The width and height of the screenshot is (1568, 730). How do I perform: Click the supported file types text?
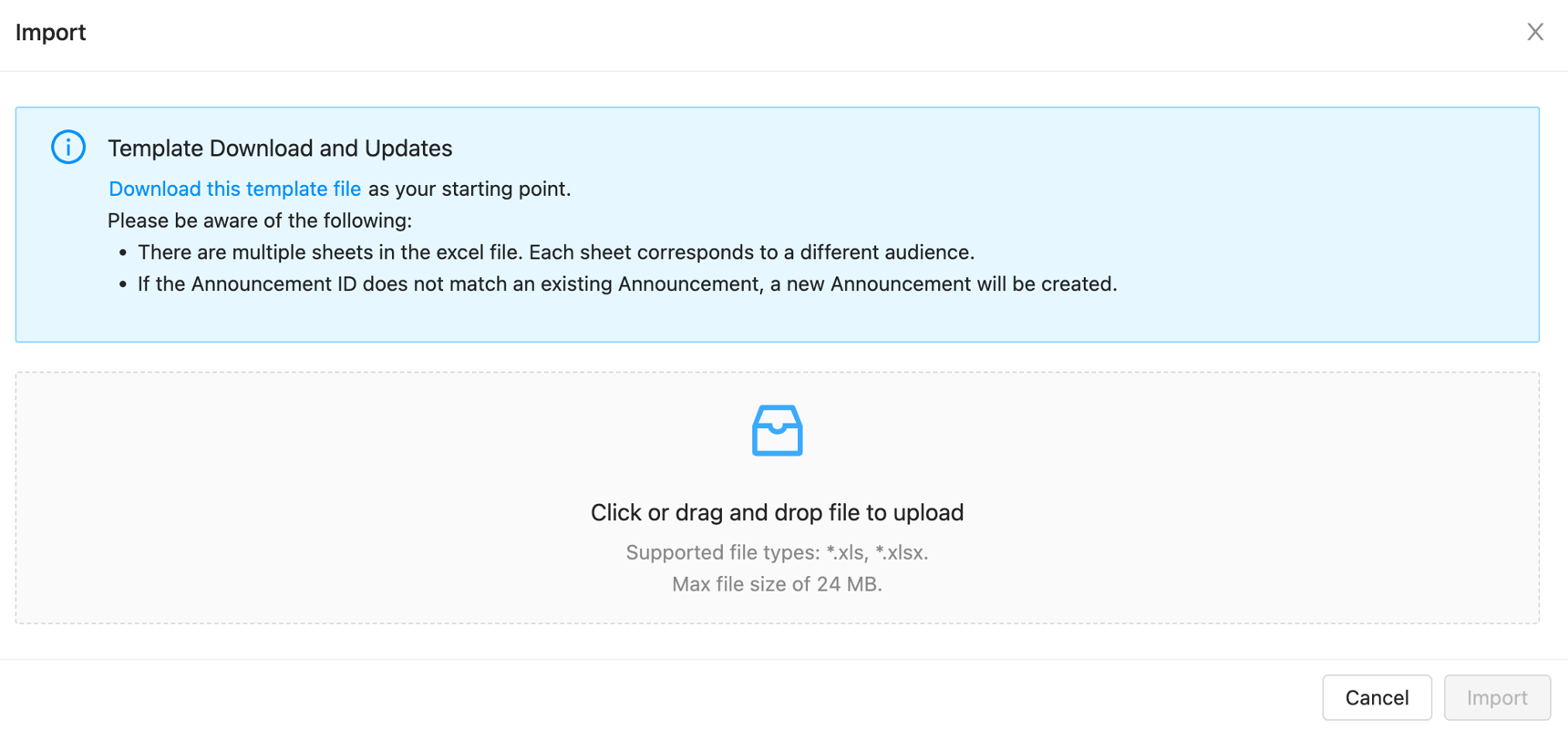point(776,551)
